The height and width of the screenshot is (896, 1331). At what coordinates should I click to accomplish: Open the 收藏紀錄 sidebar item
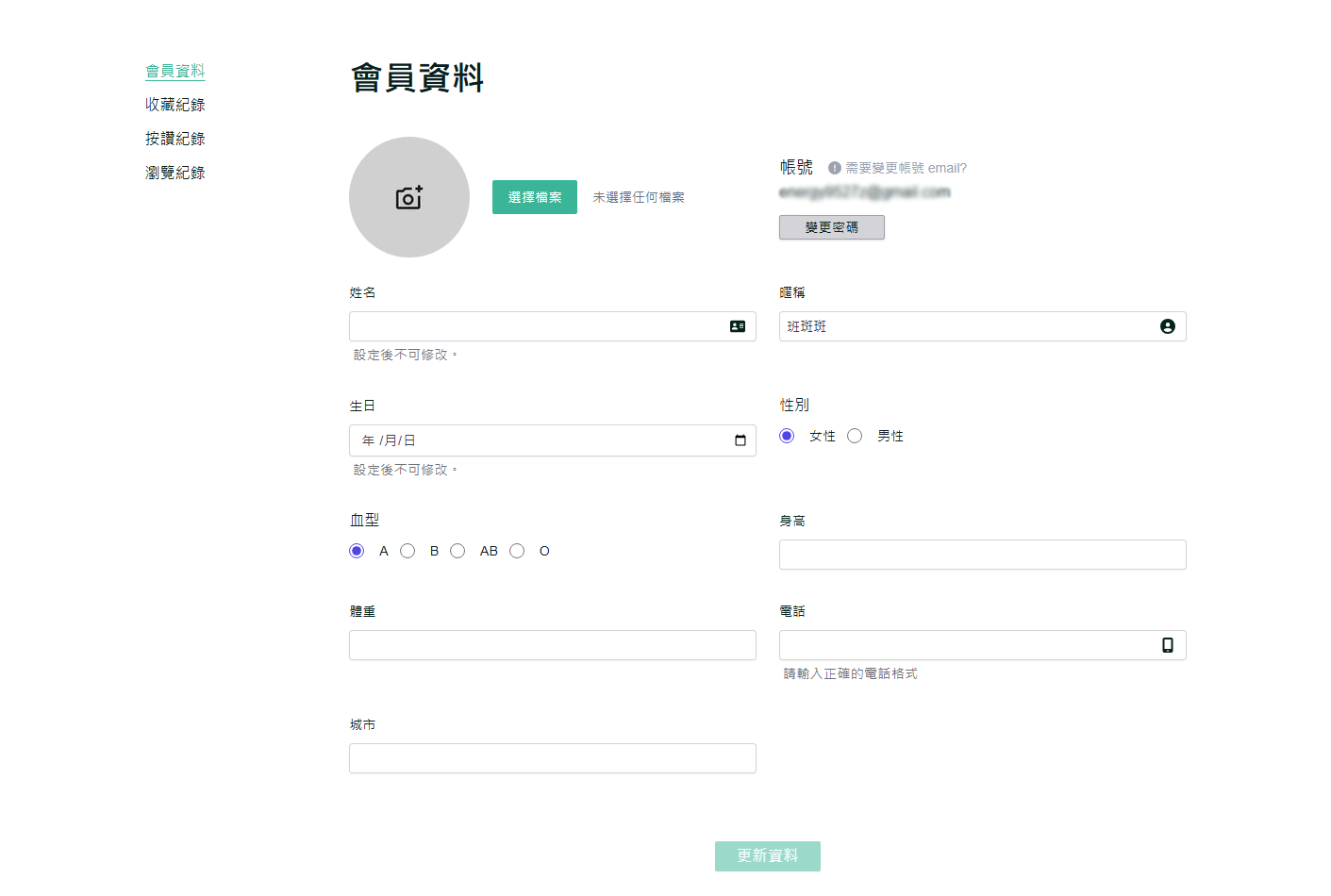click(x=175, y=105)
